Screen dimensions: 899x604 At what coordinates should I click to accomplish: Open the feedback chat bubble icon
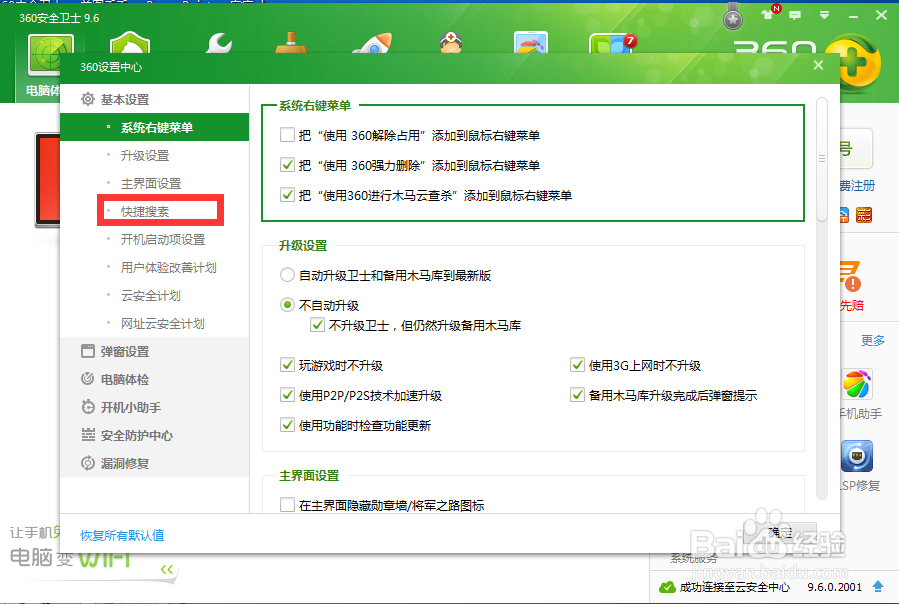pos(795,15)
